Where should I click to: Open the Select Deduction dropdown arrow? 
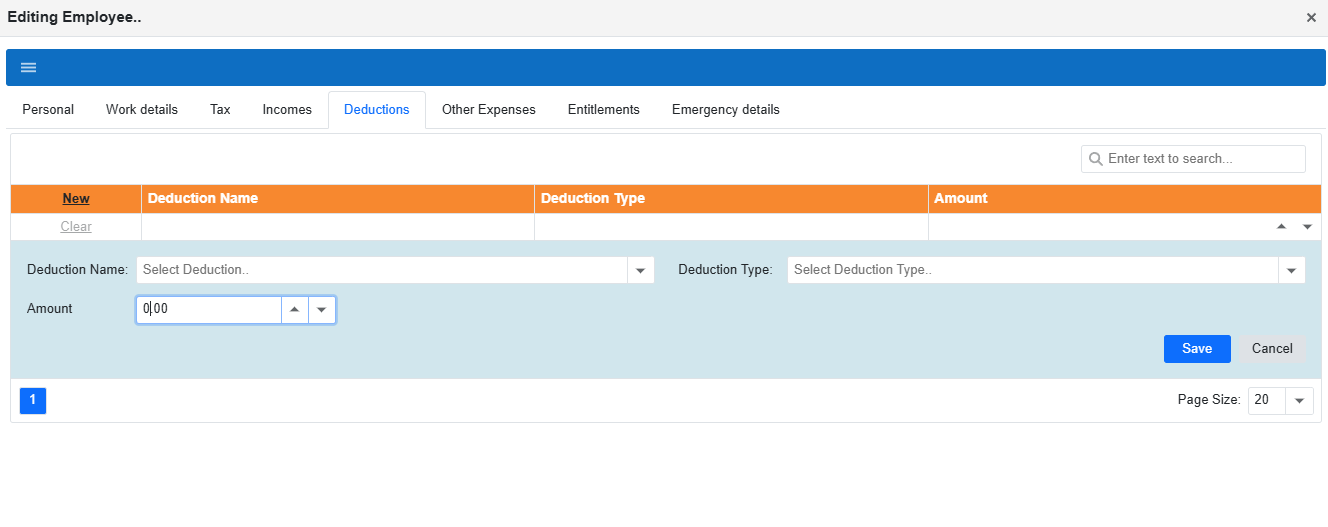click(x=641, y=270)
